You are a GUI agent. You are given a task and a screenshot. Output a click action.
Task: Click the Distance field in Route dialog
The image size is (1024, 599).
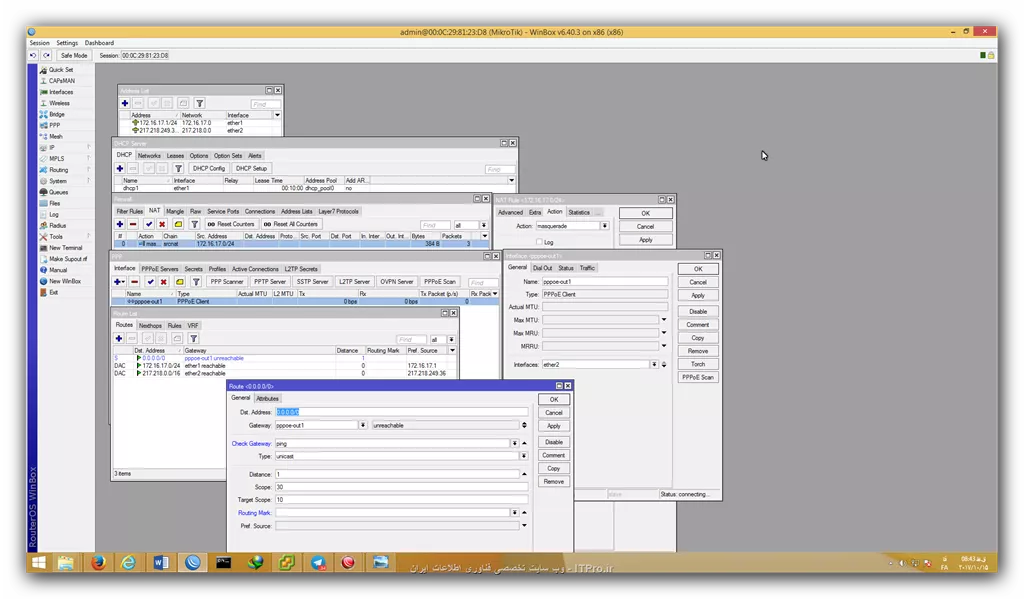397,474
